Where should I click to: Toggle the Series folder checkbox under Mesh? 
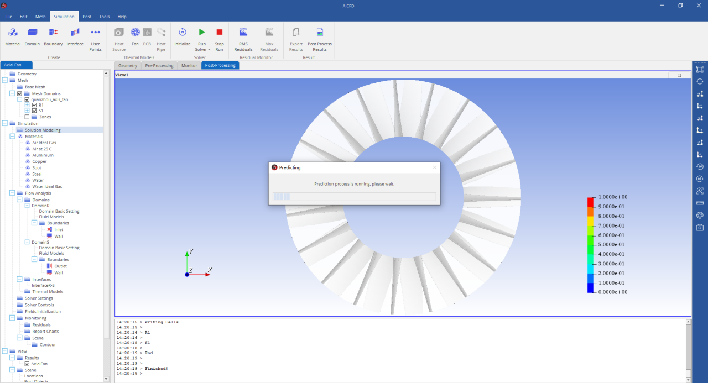tap(27, 117)
